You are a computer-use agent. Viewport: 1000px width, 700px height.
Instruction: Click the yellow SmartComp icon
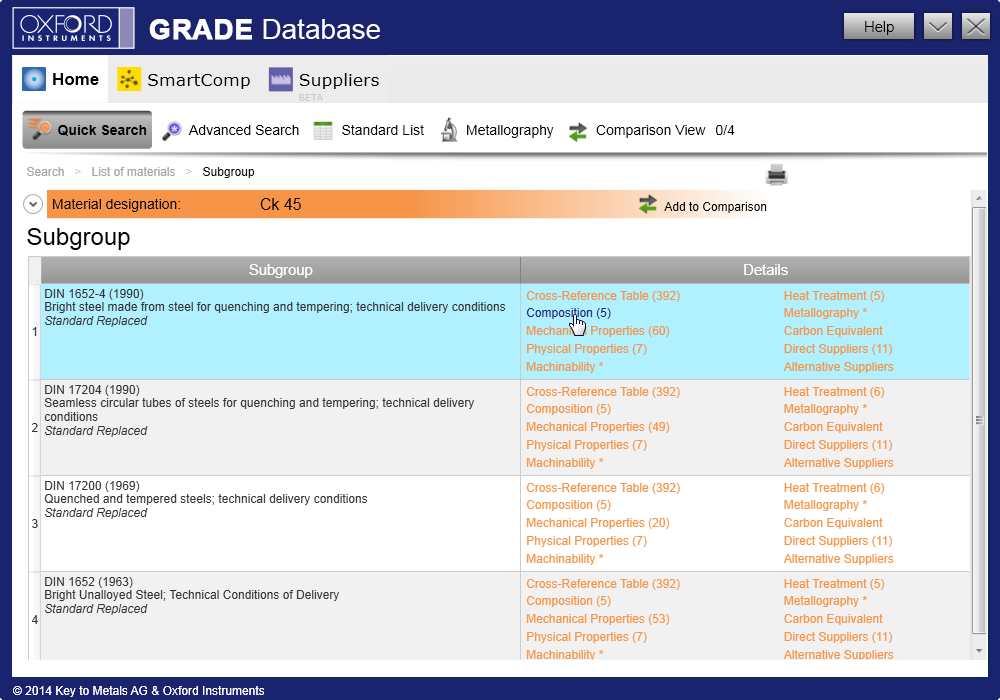129,79
